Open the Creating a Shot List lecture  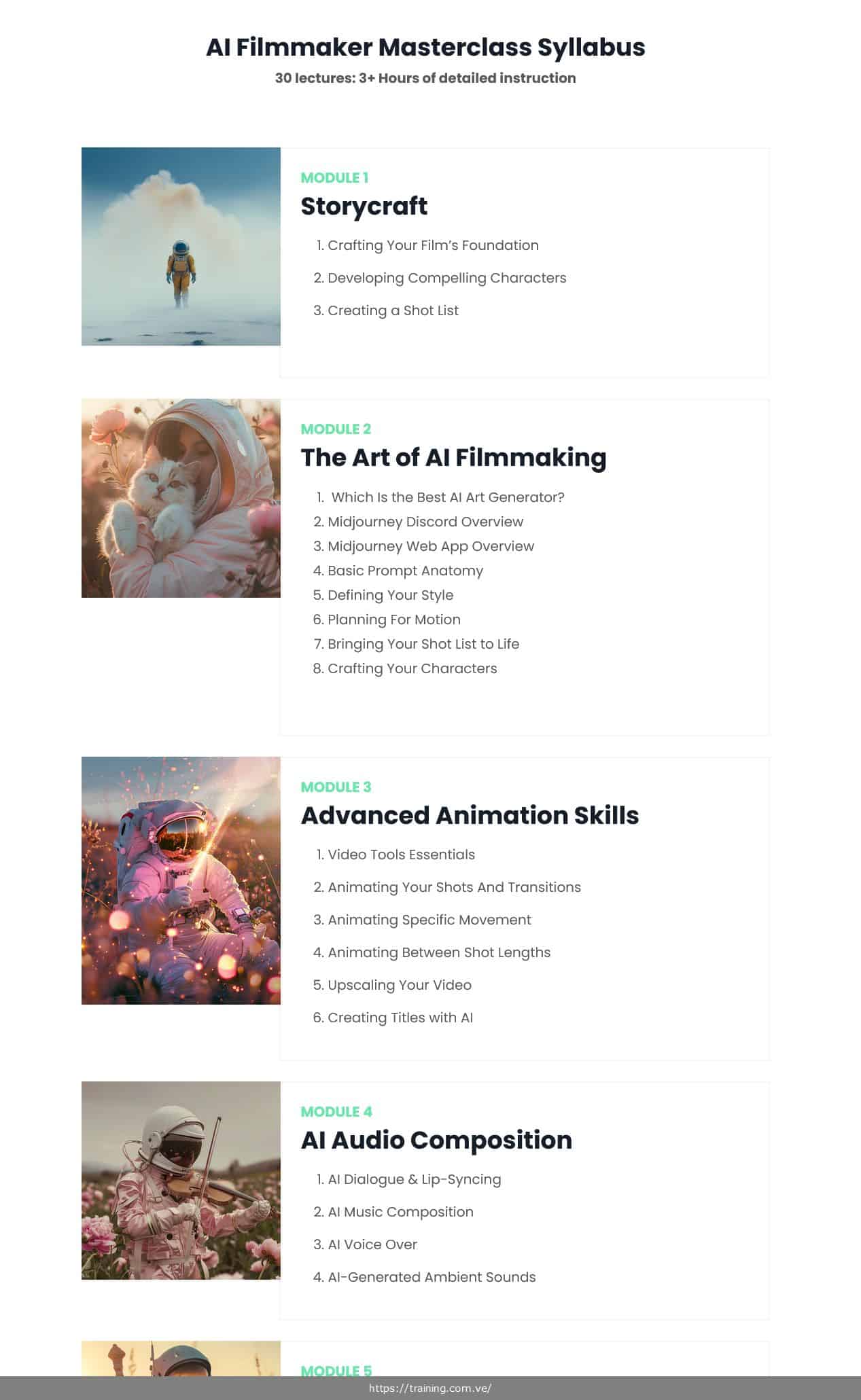(x=393, y=310)
